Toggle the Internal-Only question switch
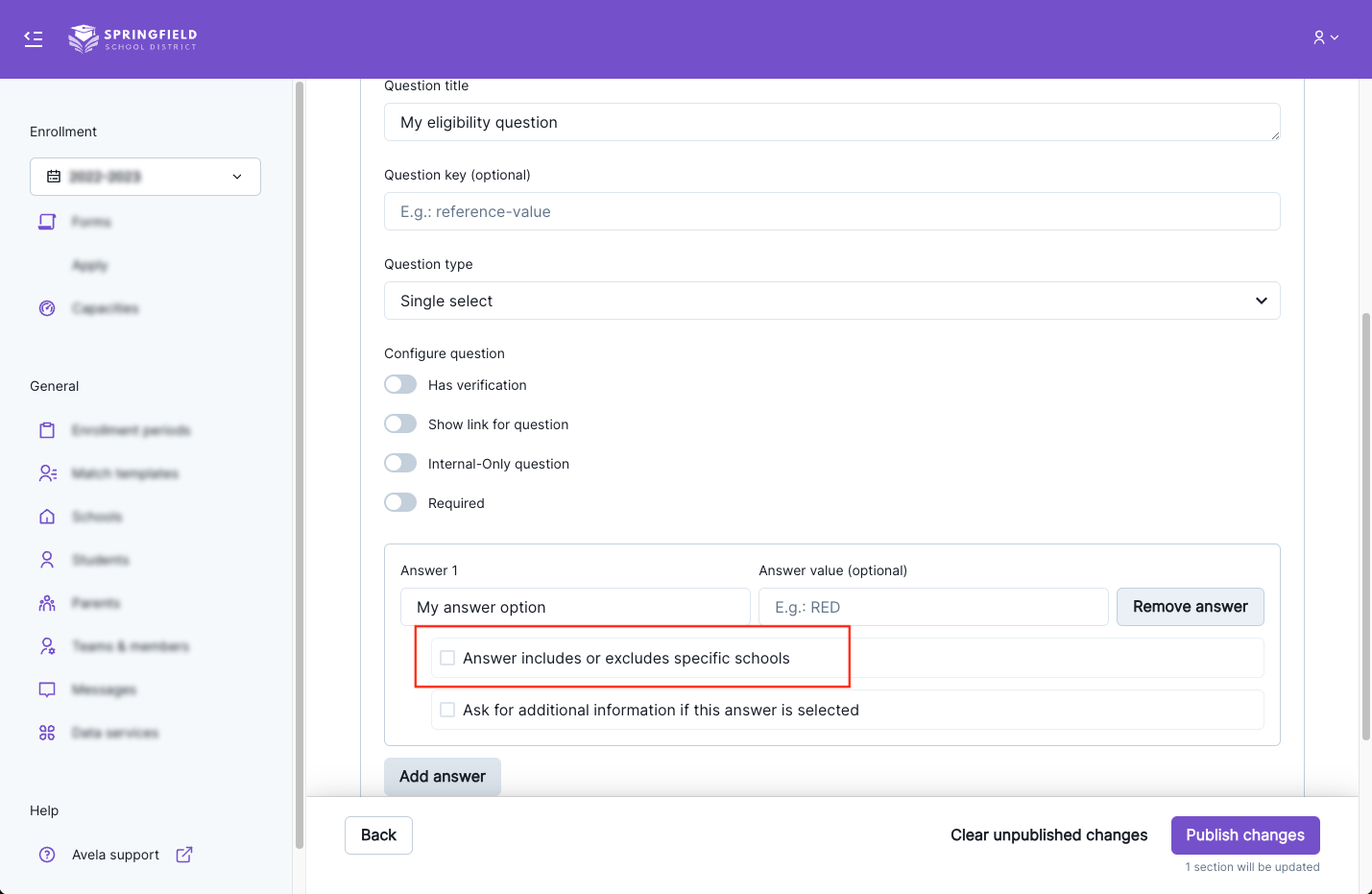Viewport: 1372px width, 894px height. pos(400,464)
